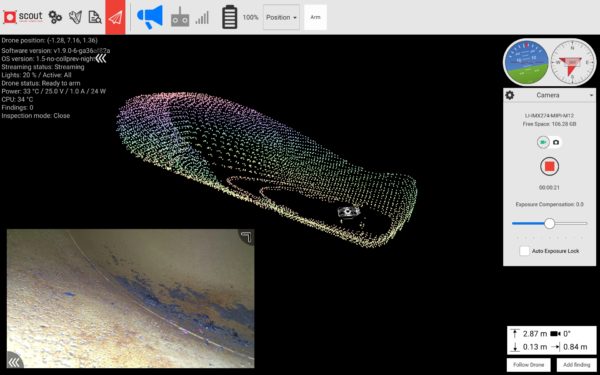This screenshot has height=375, width=600.
Task: Open the Position flight mode dropdown
Action: tap(281, 17)
